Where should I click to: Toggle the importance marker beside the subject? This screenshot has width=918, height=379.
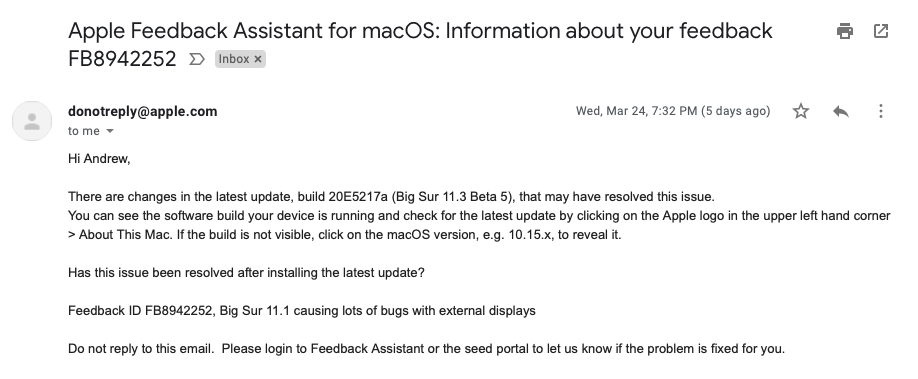click(197, 59)
